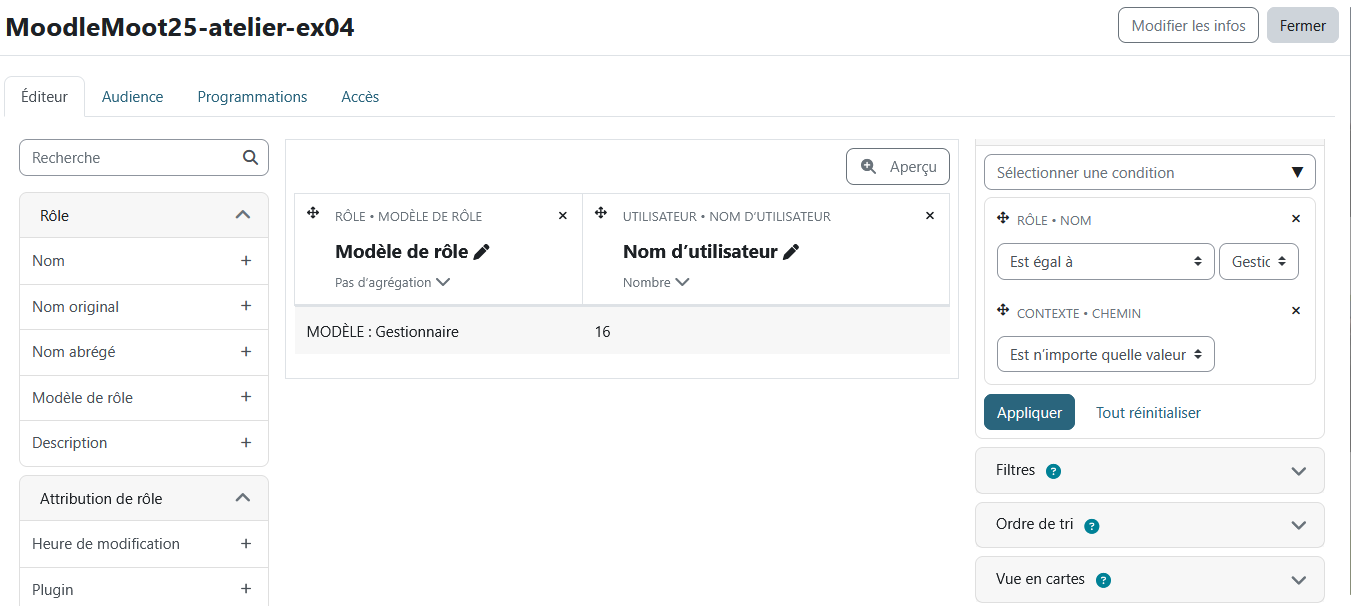Switch to the Audience tab
1351x606 pixels.
coord(132,96)
